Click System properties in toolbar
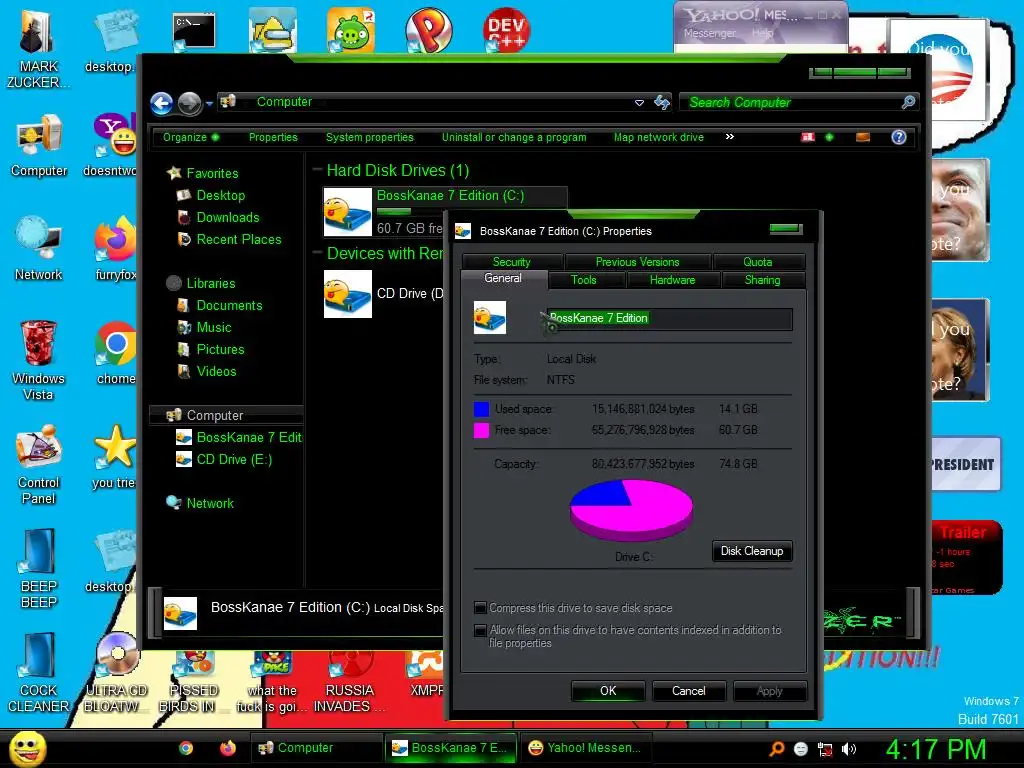Image resolution: width=1024 pixels, height=768 pixels. click(370, 137)
